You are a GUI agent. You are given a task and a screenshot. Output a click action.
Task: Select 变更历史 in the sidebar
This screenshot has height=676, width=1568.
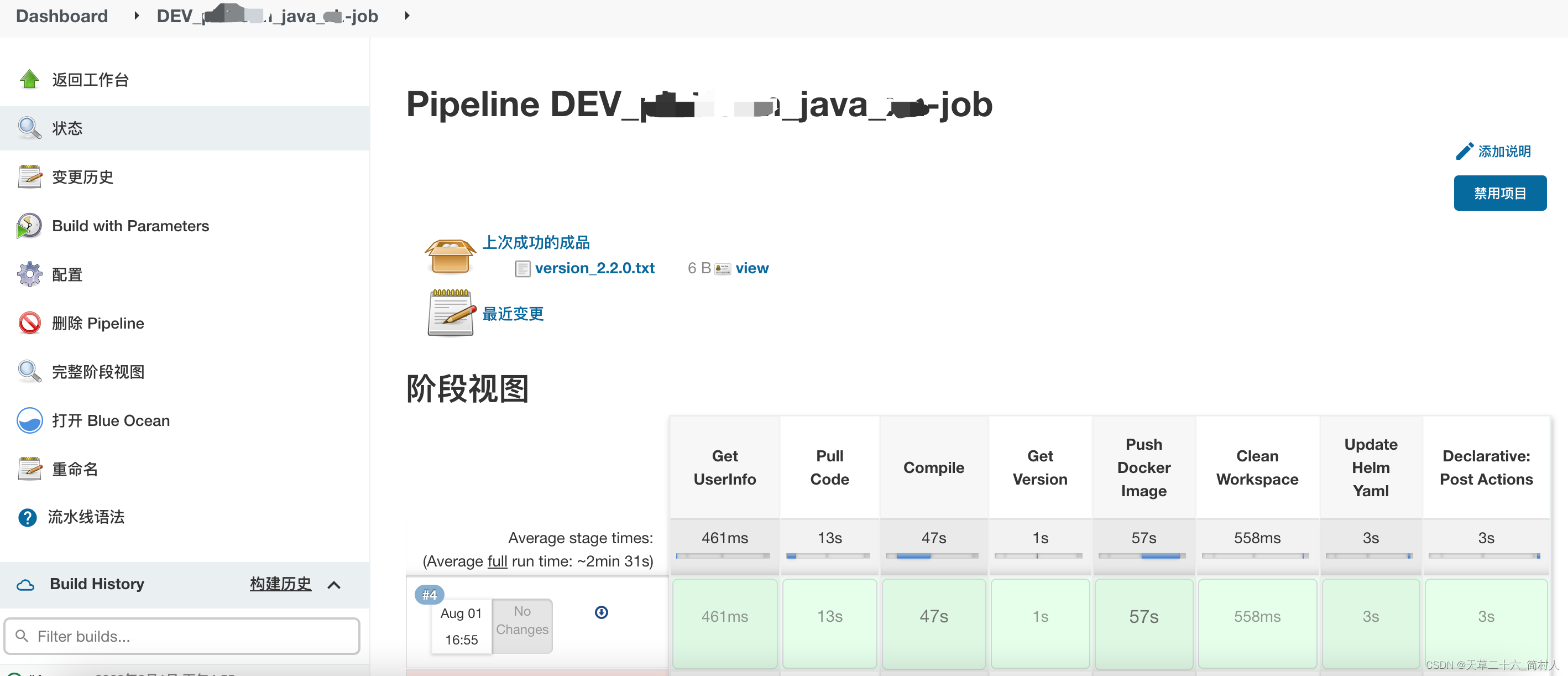click(83, 177)
